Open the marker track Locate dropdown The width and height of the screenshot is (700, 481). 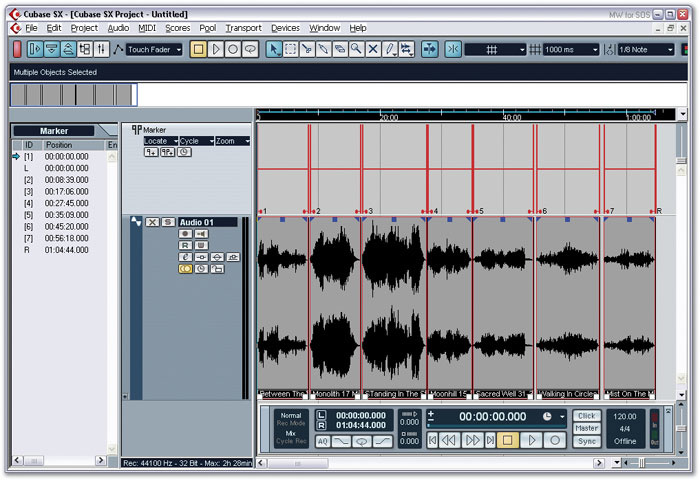point(160,141)
